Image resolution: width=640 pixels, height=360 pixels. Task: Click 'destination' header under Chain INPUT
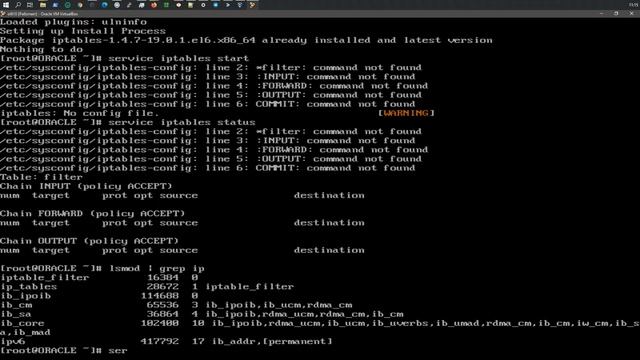click(x=329, y=196)
